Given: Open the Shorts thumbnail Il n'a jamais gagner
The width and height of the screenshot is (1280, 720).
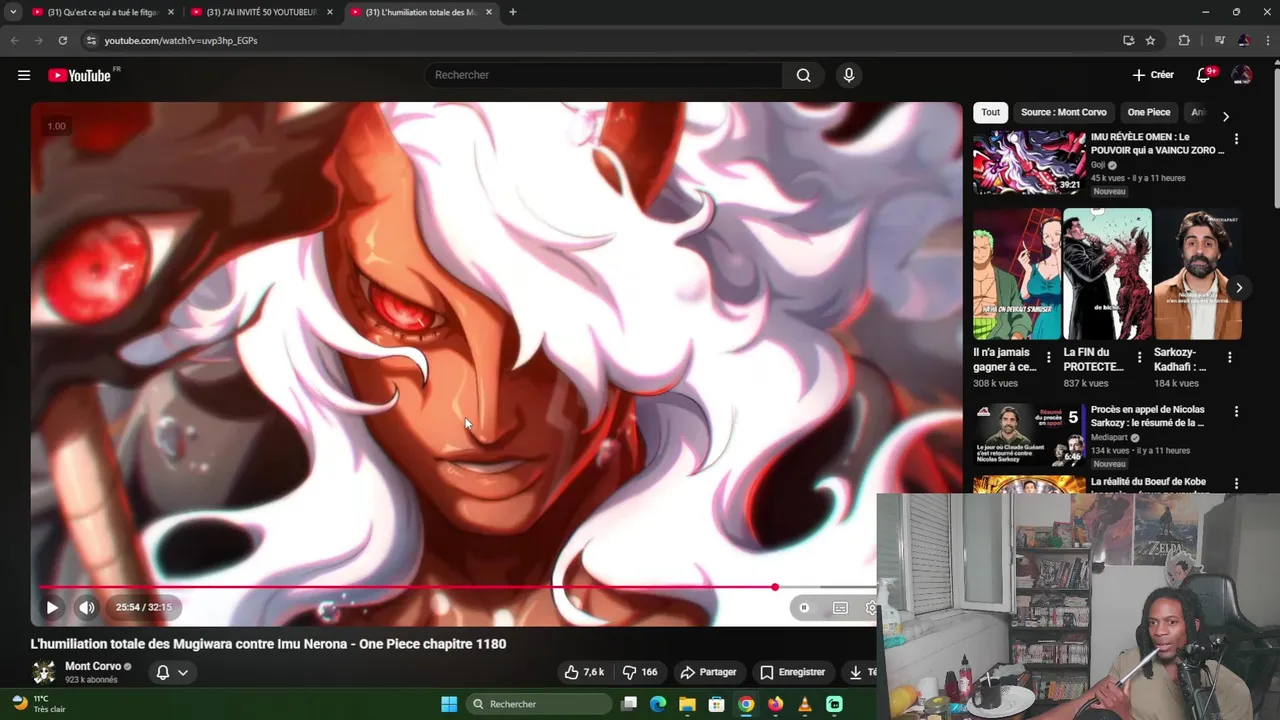Looking at the screenshot, I should [1017, 274].
